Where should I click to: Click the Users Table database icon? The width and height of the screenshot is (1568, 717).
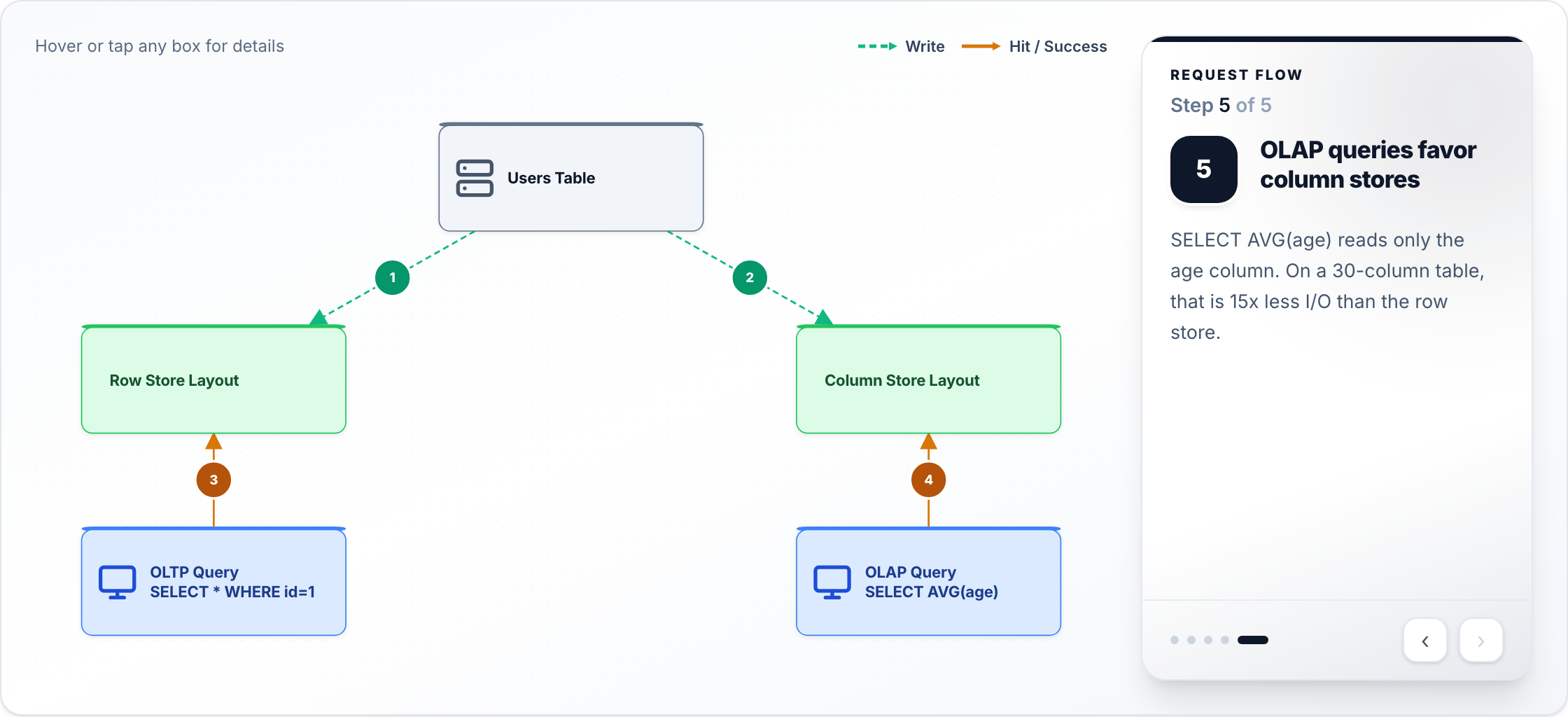click(x=475, y=178)
